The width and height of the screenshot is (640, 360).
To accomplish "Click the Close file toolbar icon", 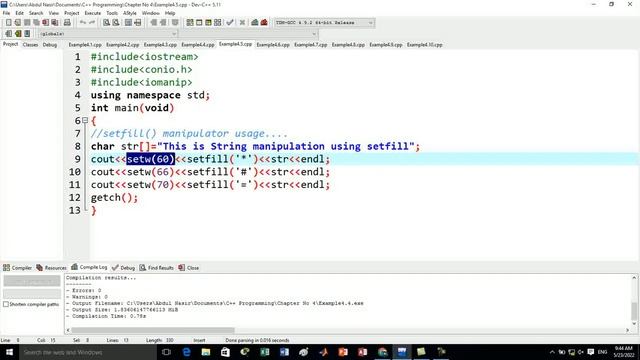I will tap(45, 22).
